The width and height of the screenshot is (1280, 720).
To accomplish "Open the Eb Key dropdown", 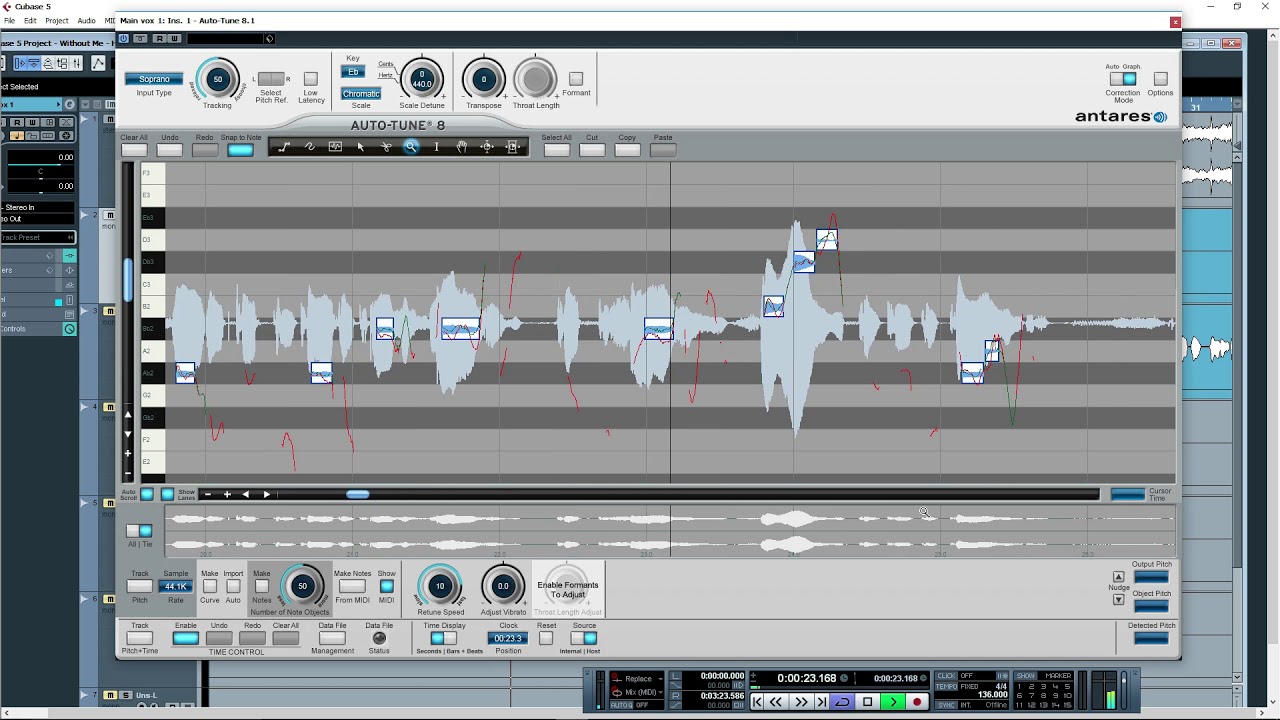I will pyautogui.click(x=353, y=72).
